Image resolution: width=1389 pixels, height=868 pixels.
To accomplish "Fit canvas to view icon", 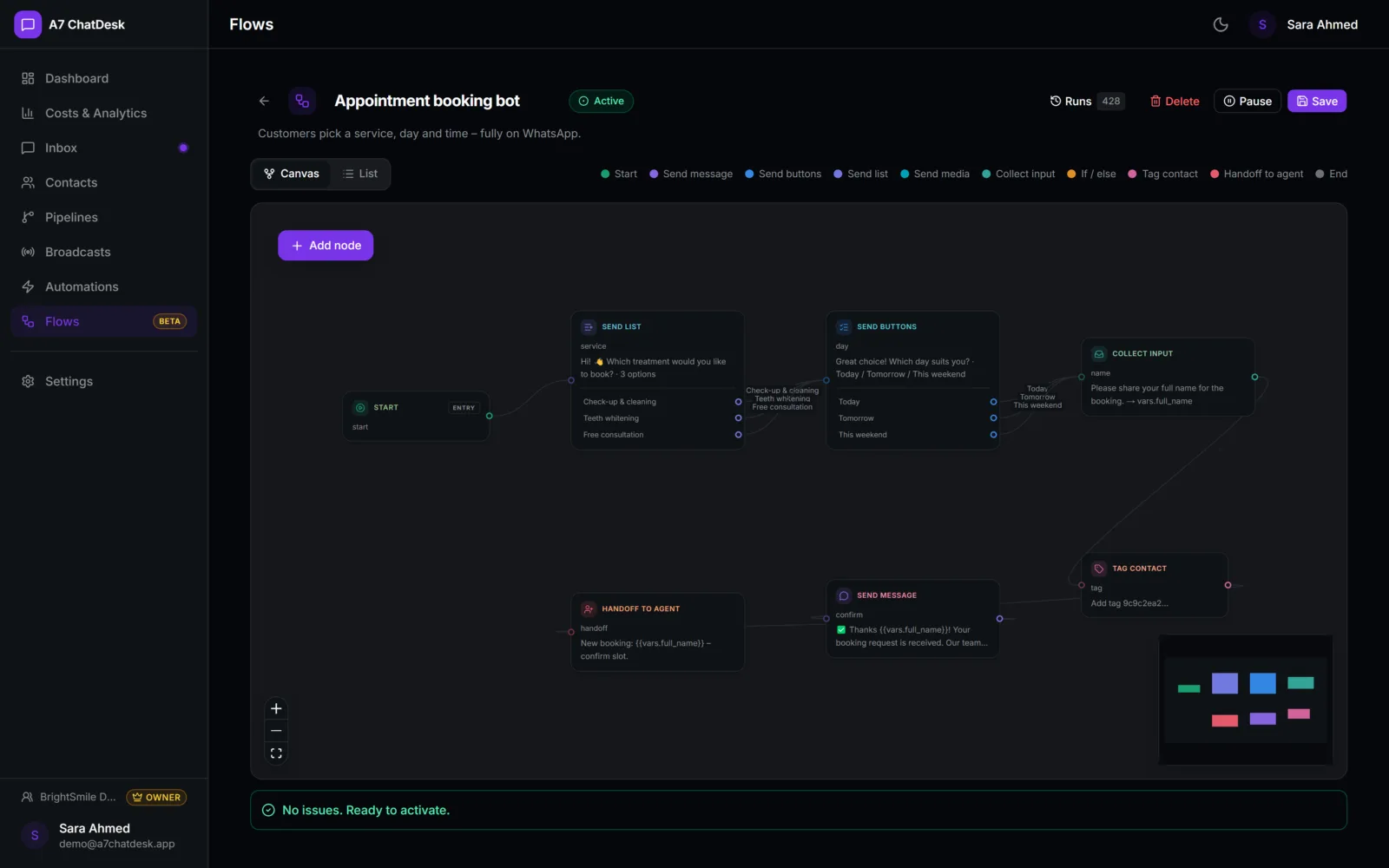I will 276,753.
